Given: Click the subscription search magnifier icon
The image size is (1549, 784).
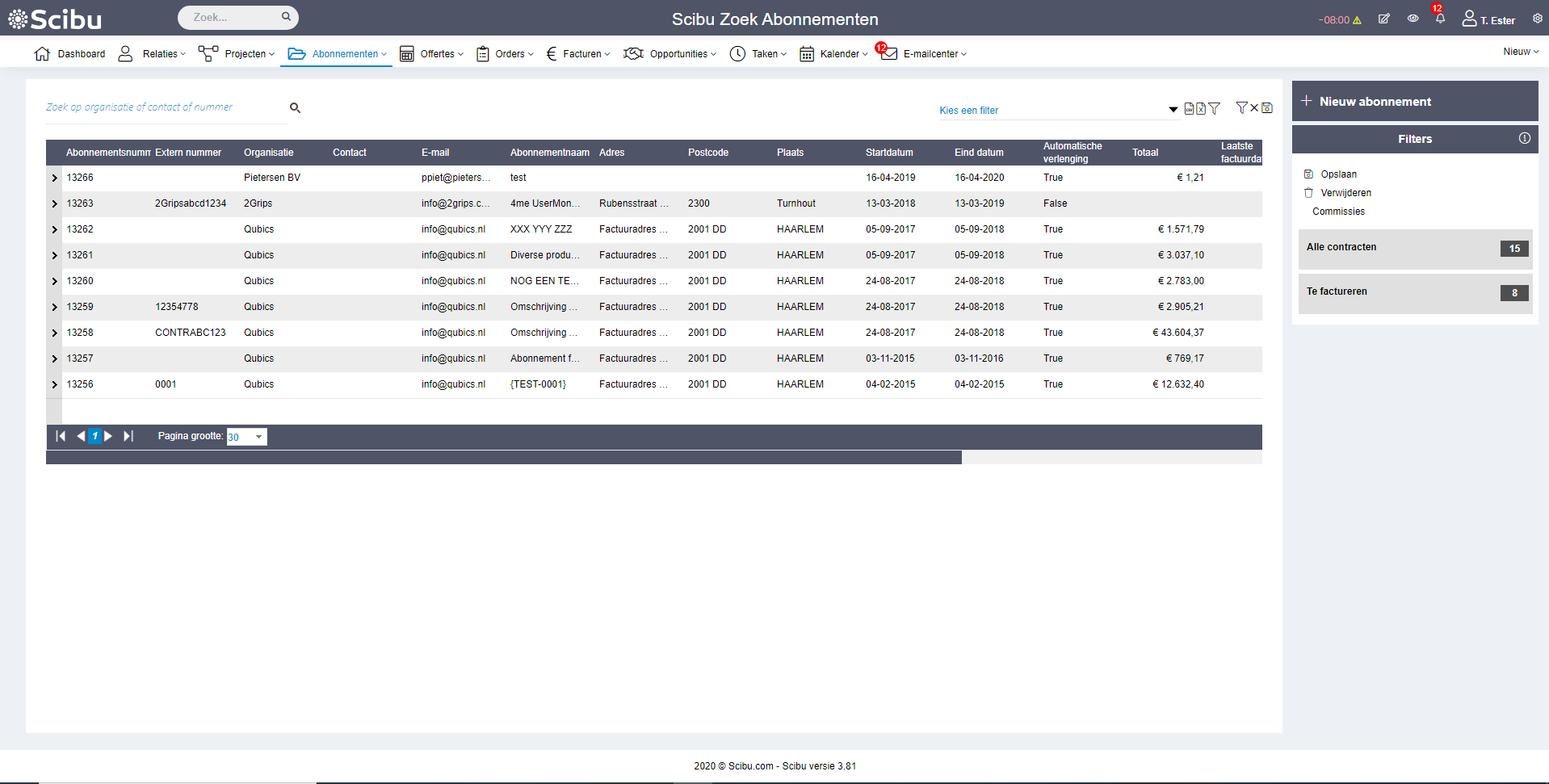Looking at the screenshot, I should [295, 107].
